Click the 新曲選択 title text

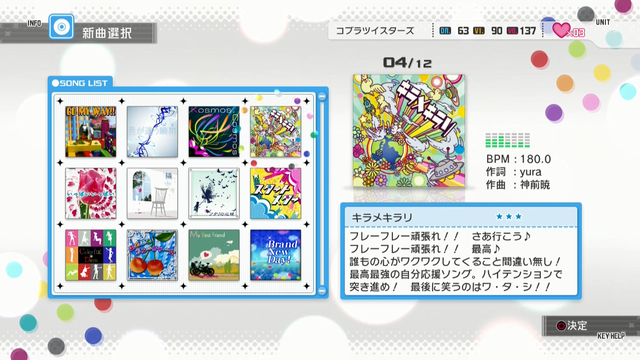(107, 33)
